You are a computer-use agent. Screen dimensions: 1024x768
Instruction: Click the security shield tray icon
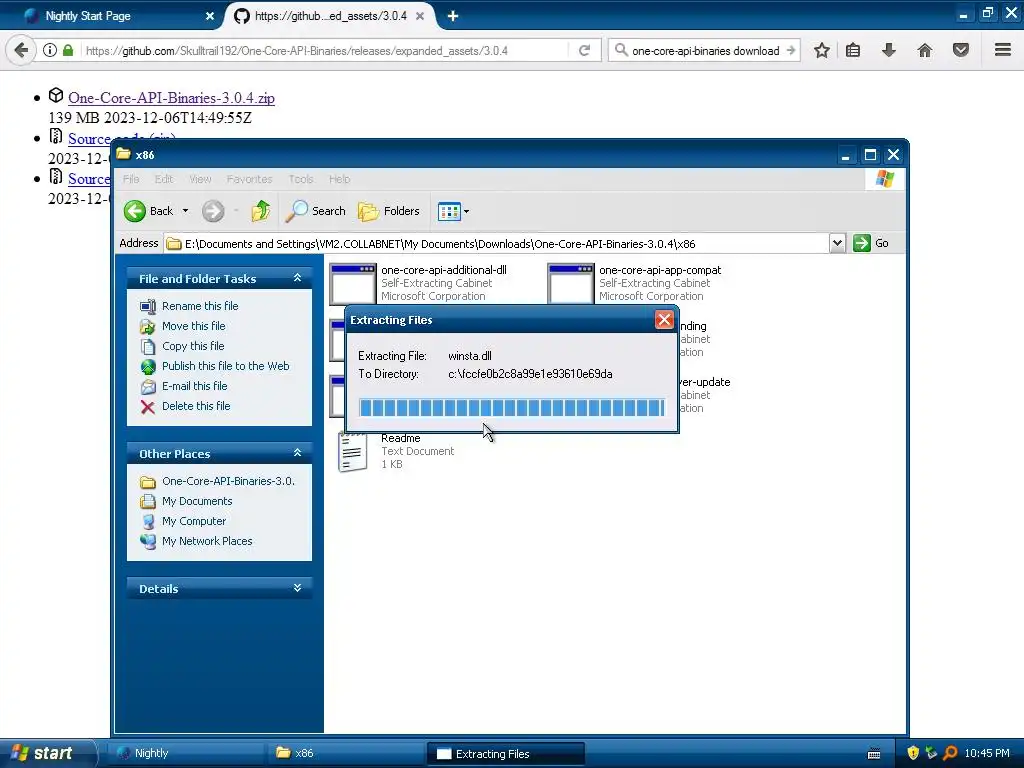point(914,753)
